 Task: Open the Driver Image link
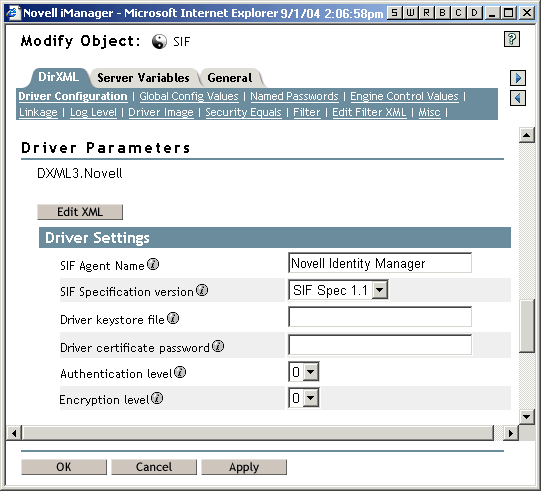click(161, 112)
